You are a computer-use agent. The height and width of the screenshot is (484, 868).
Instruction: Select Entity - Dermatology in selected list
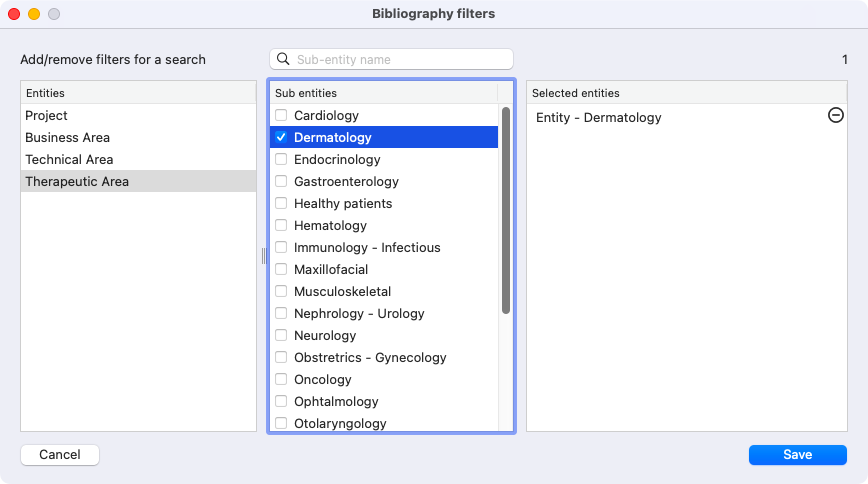tap(598, 117)
